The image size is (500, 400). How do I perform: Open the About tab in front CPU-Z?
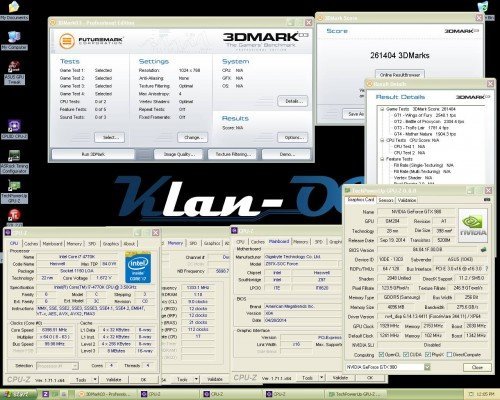click(x=129, y=244)
